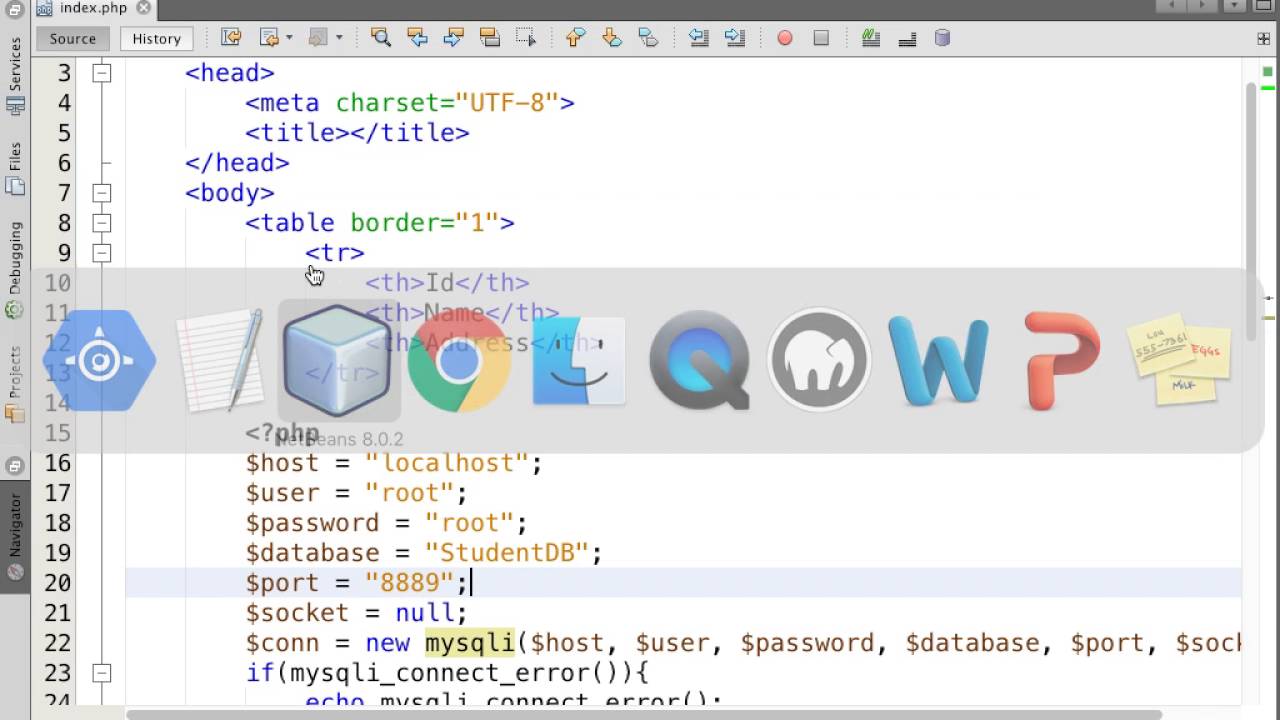Viewport: 1280px width, 720px height.
Task: Select Stickies in app switcher
Action: (x=1180, y=361)
